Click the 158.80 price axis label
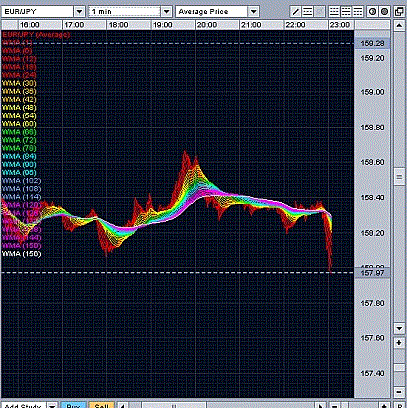The image size is (410, 408). pos(372,127)
